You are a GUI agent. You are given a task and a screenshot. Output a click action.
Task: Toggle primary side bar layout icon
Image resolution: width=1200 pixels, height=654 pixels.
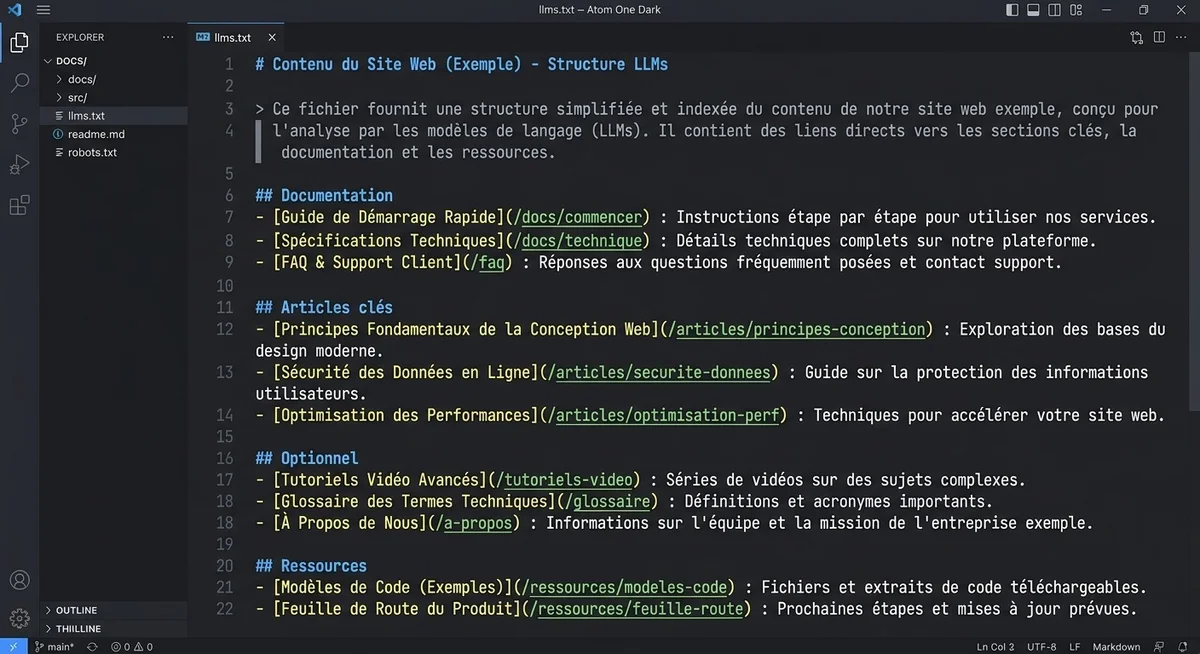click(x=1012, y=10)
